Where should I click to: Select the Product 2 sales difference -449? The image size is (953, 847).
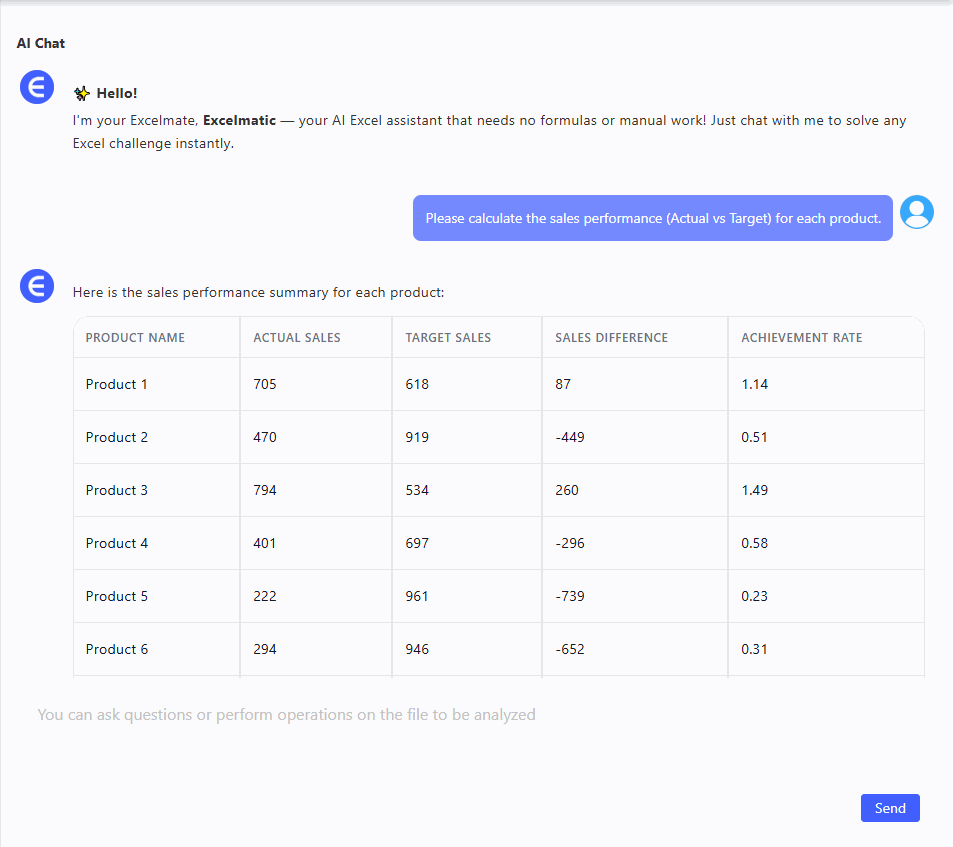pos(570,437)
